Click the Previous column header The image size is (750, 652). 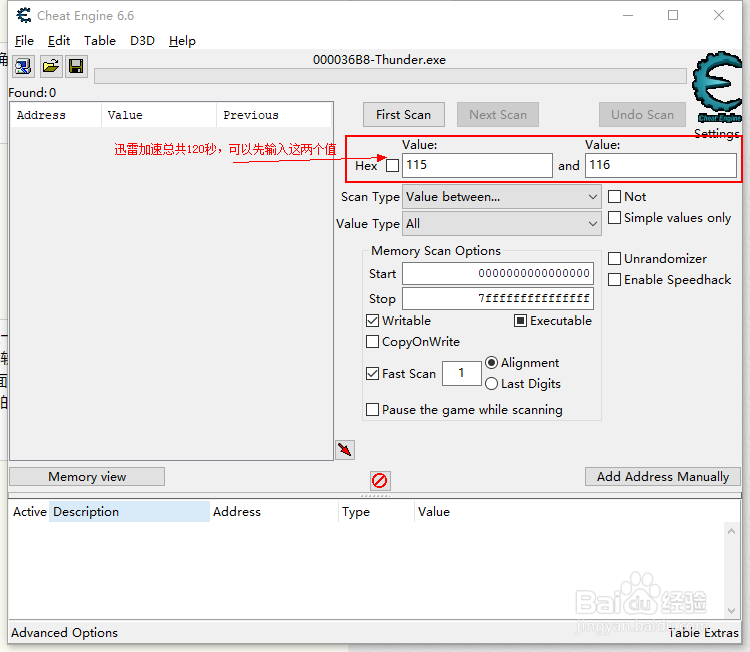(x=274, y=115)
